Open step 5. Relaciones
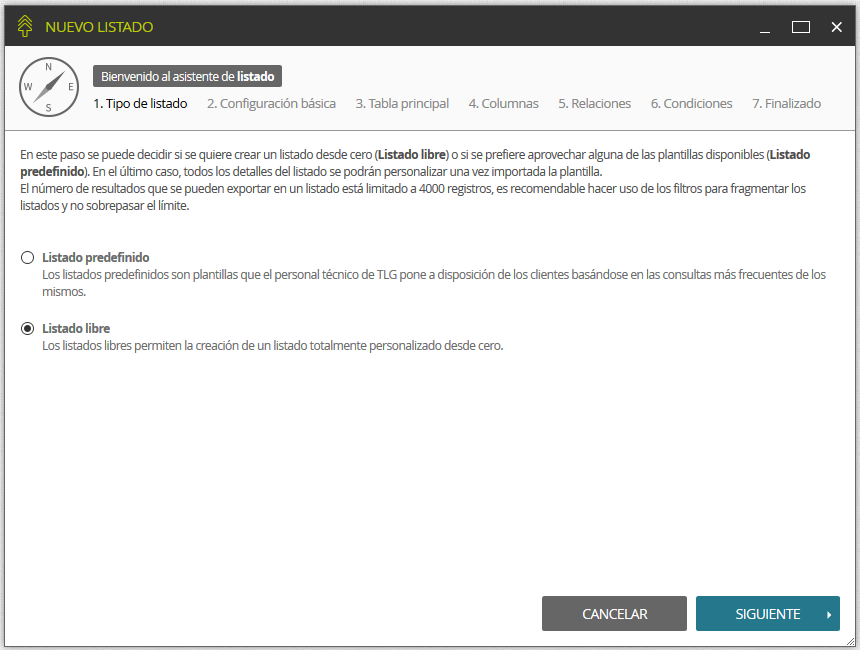 click(x=596, y=103)
